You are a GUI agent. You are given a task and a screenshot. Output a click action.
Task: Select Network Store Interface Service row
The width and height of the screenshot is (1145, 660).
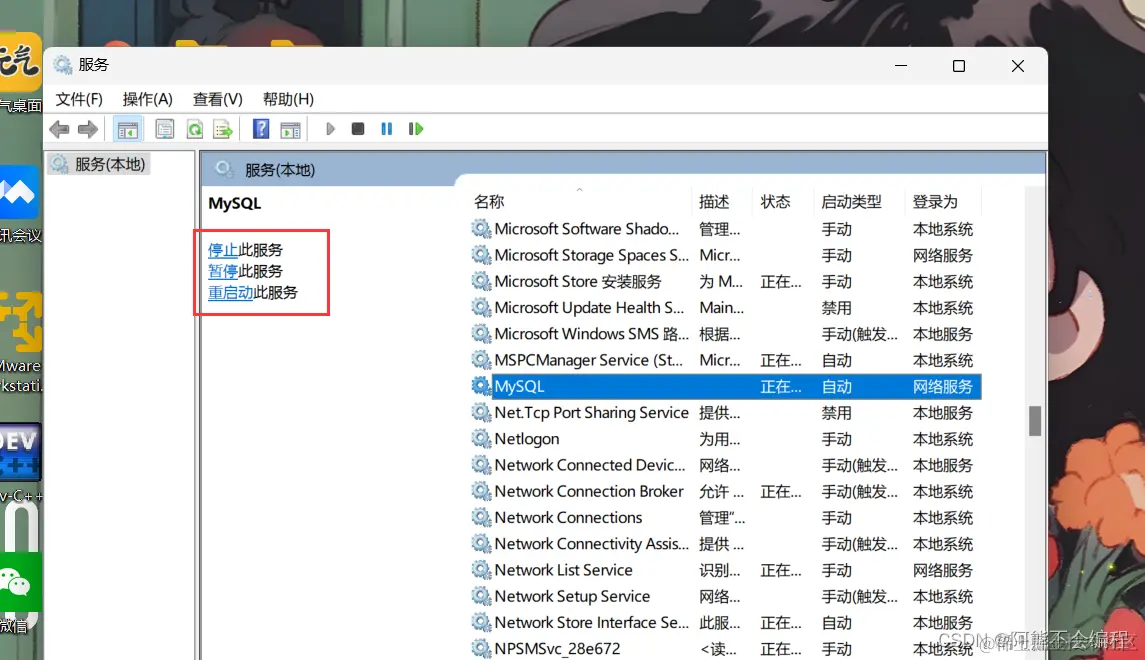[x=725, y=623]
